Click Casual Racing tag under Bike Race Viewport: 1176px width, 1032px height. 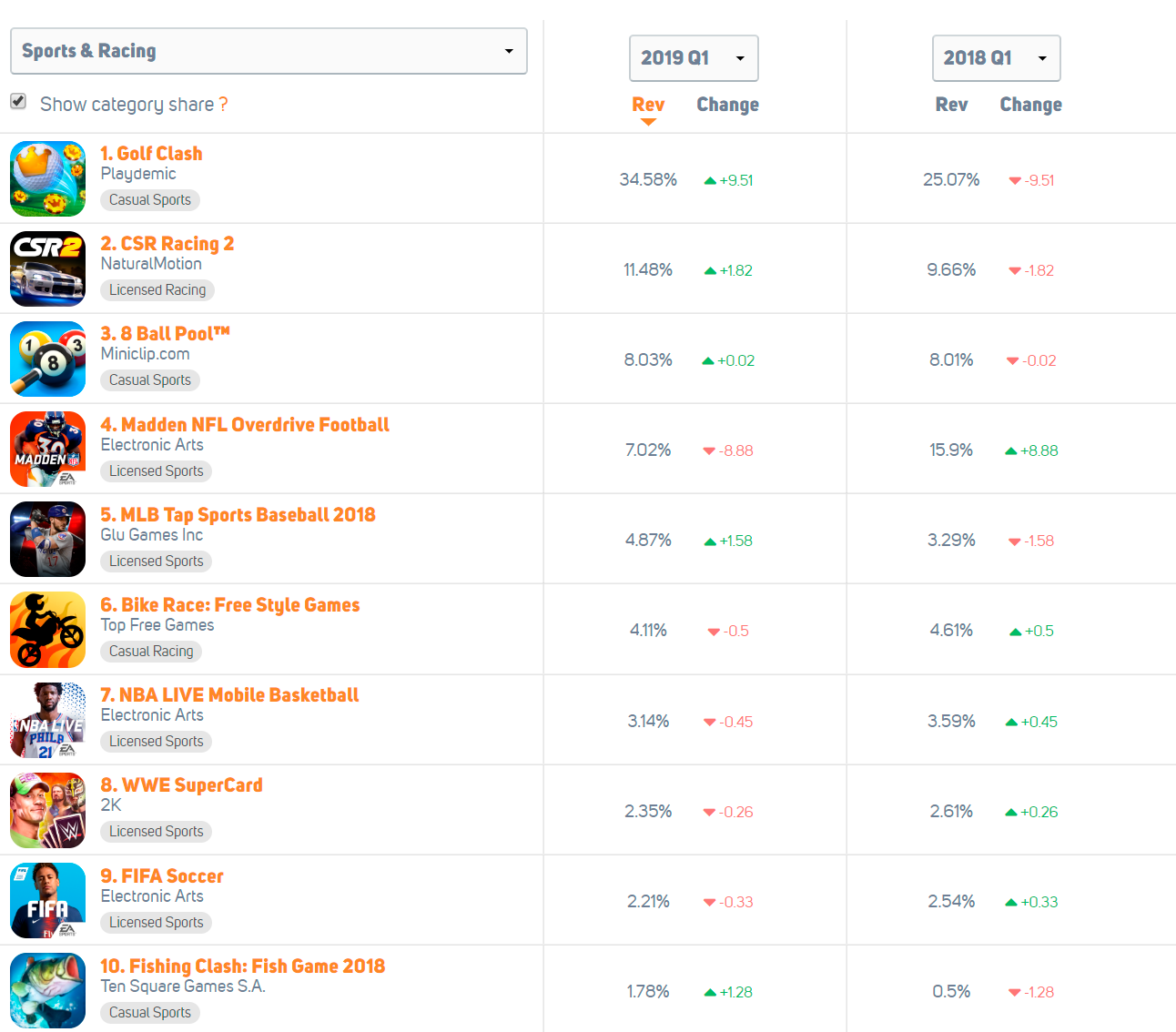pos(151,652)
